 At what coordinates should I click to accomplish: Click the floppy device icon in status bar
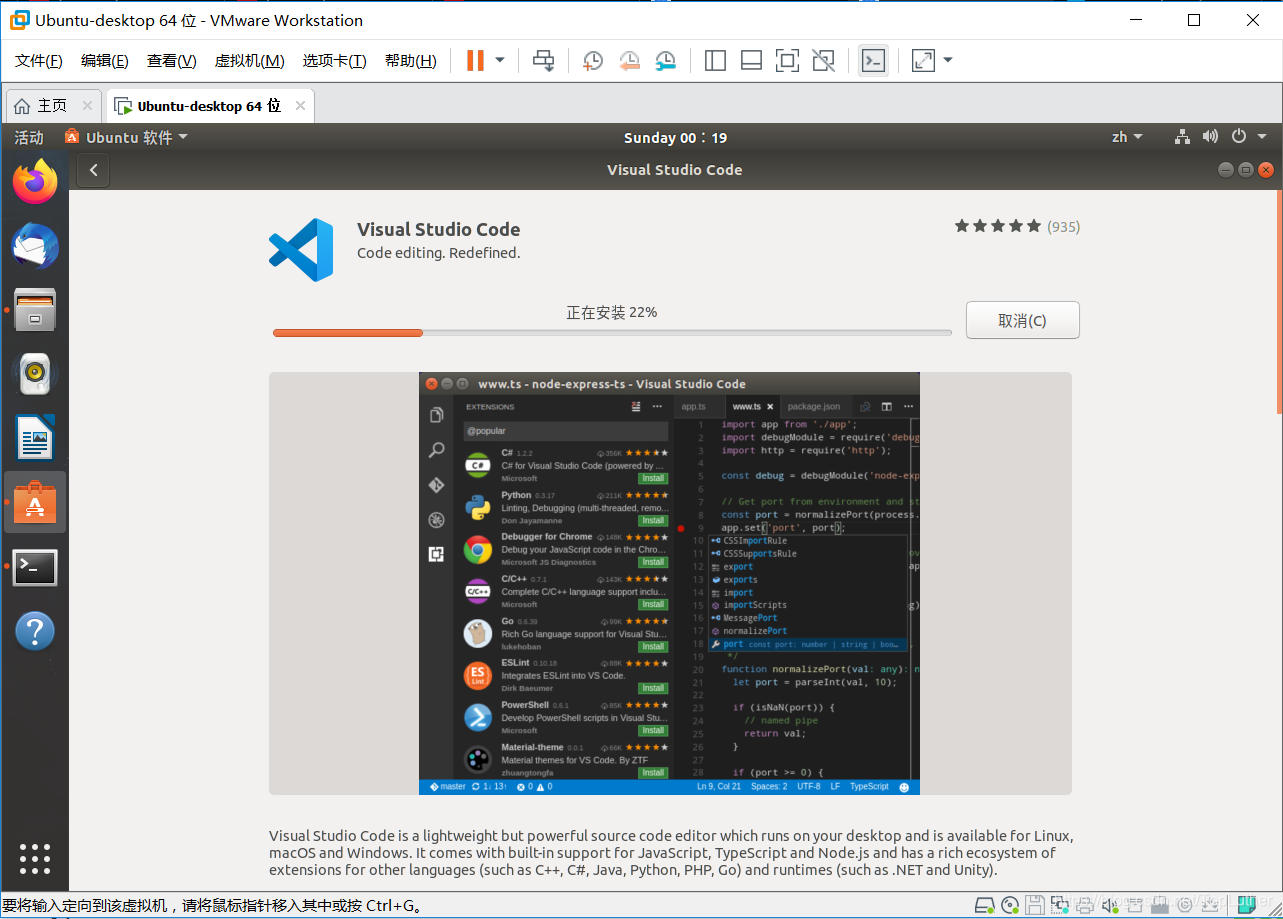1034,905
